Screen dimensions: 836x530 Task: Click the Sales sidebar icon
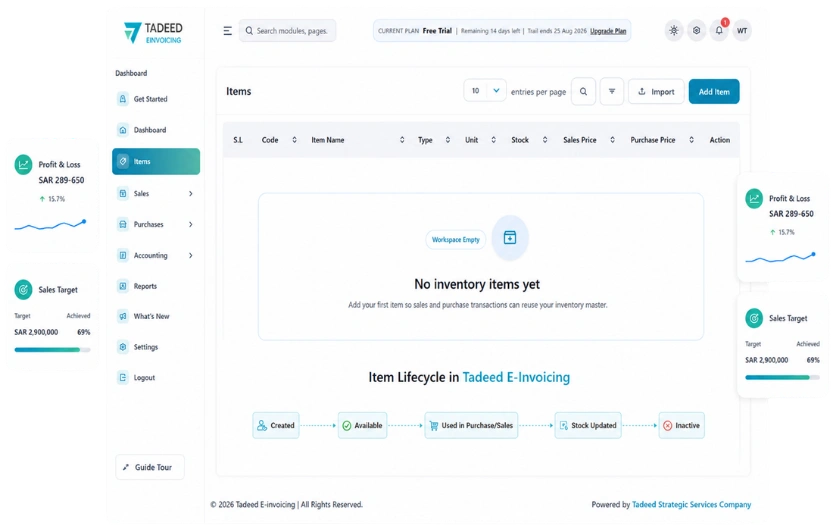[x=123, y=194]
